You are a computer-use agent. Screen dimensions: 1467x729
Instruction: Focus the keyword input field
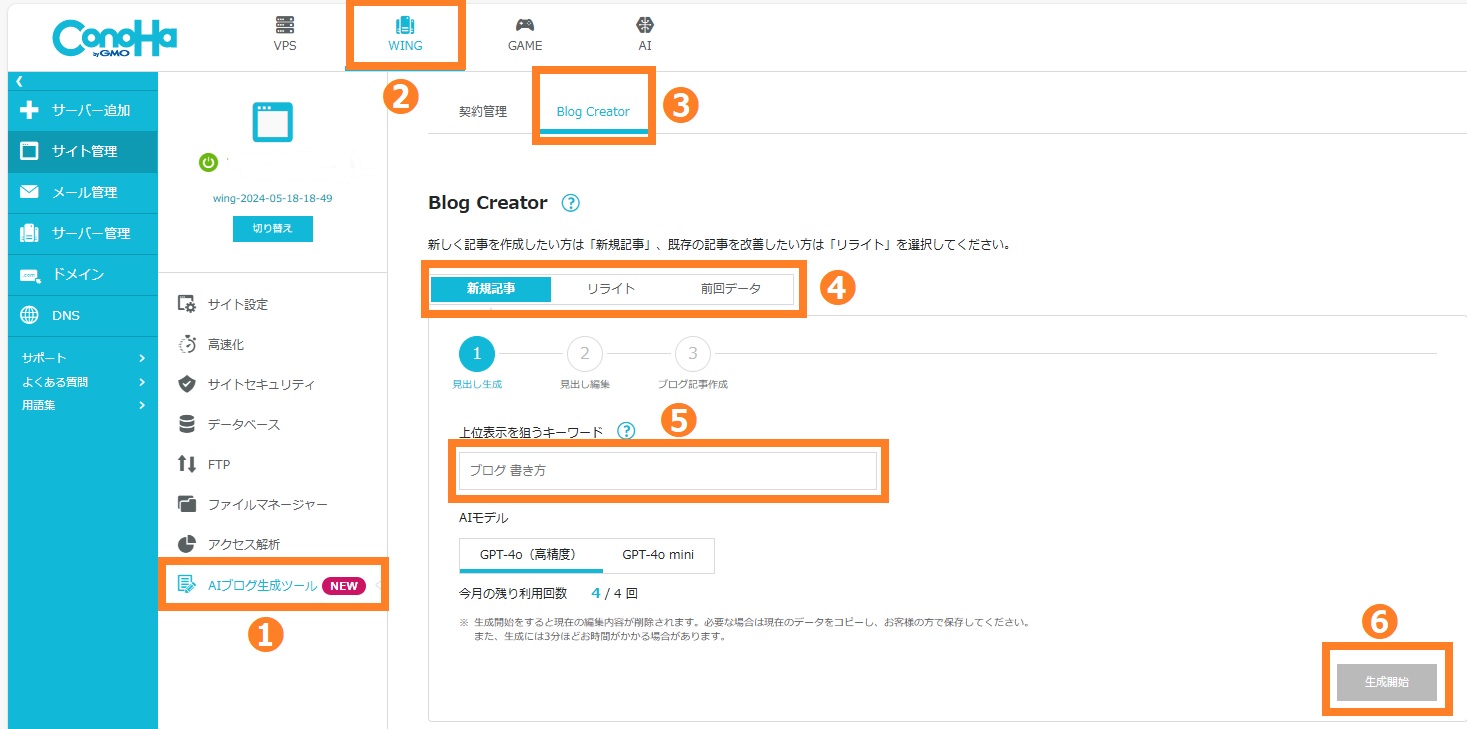point(668,470)
